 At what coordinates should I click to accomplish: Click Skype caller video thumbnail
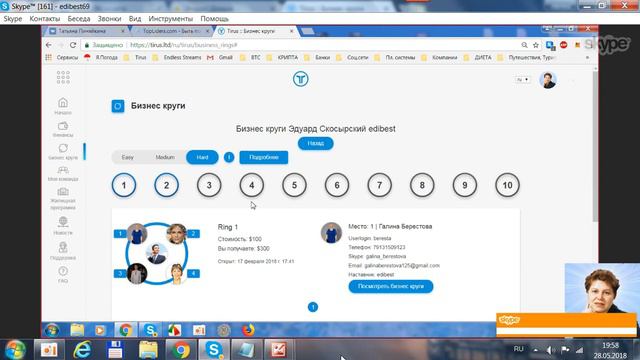(602, 288)
